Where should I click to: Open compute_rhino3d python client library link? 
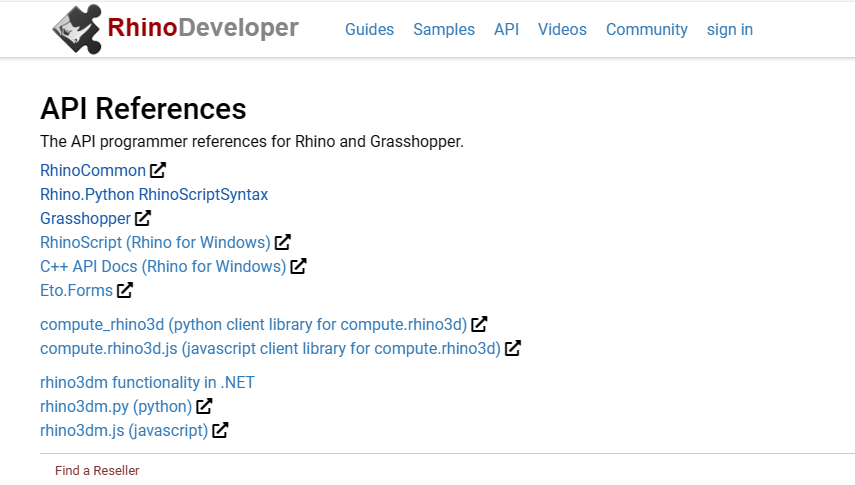point(254,324)
